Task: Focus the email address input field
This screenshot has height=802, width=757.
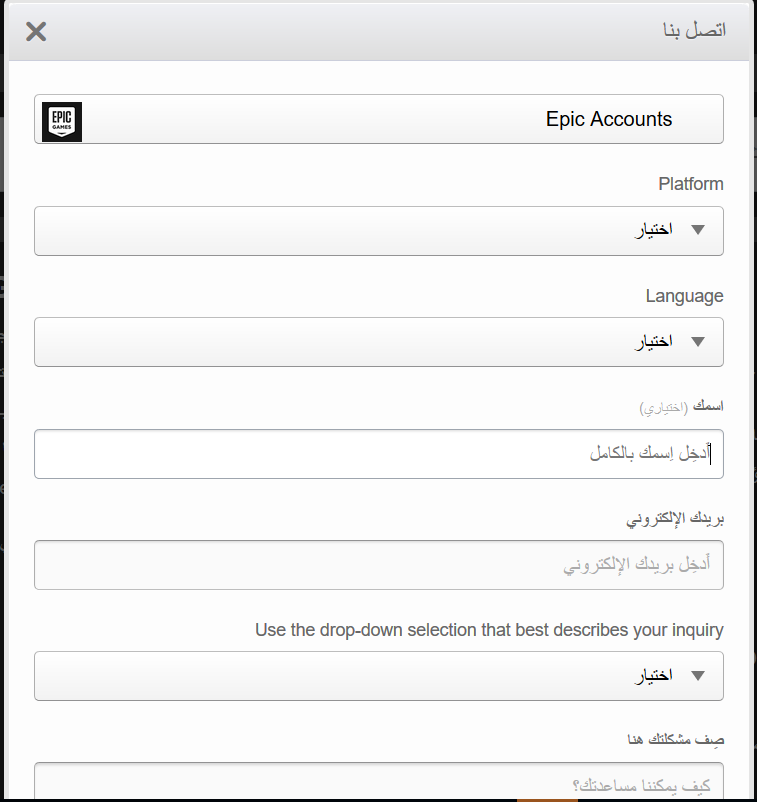Action: point(378,565)
